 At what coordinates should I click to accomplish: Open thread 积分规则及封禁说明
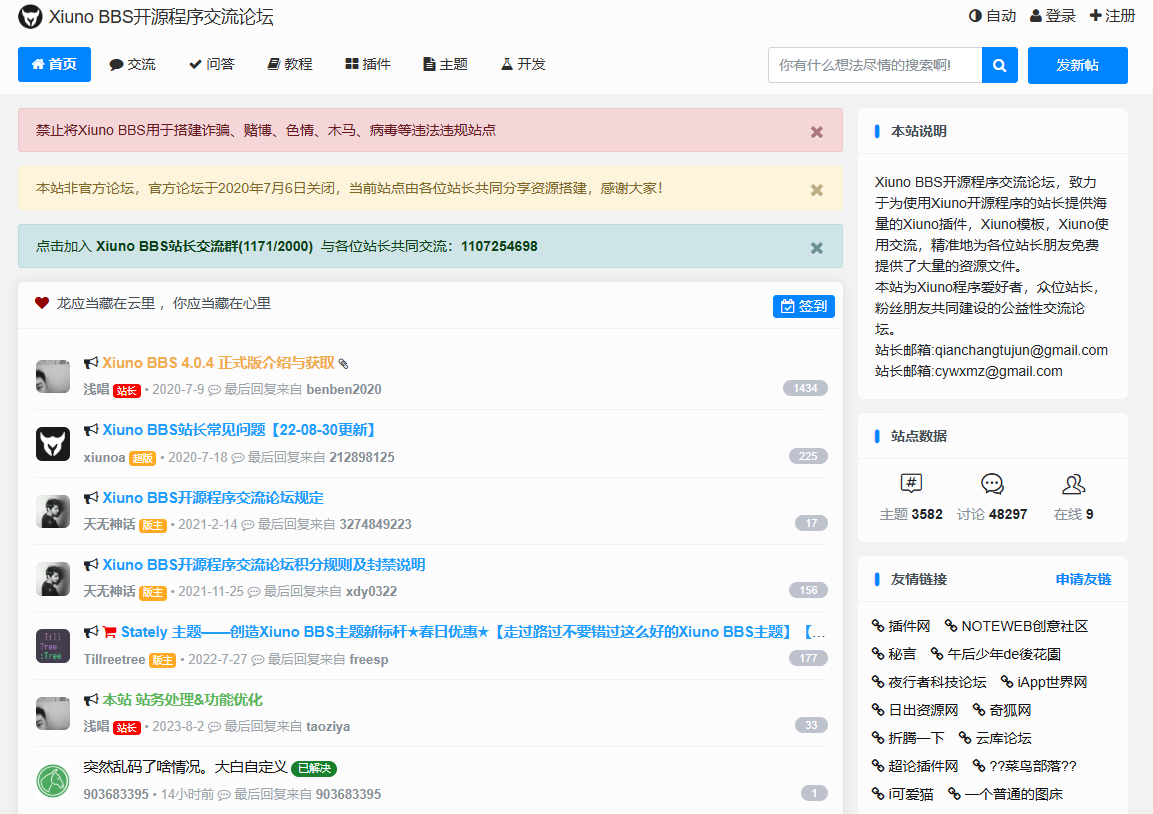(x=264, y=565)
